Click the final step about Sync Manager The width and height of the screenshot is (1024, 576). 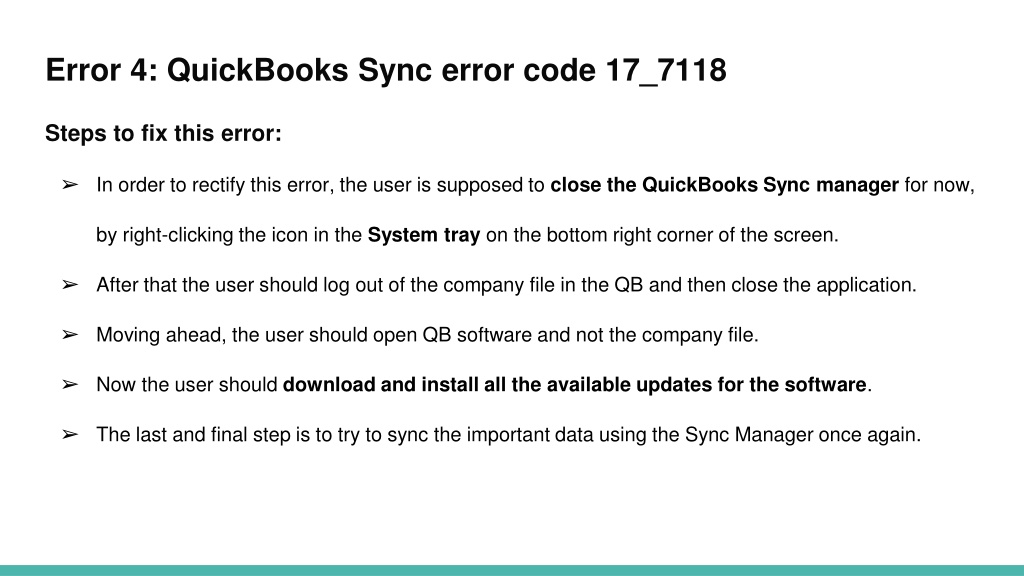(508, 435)
